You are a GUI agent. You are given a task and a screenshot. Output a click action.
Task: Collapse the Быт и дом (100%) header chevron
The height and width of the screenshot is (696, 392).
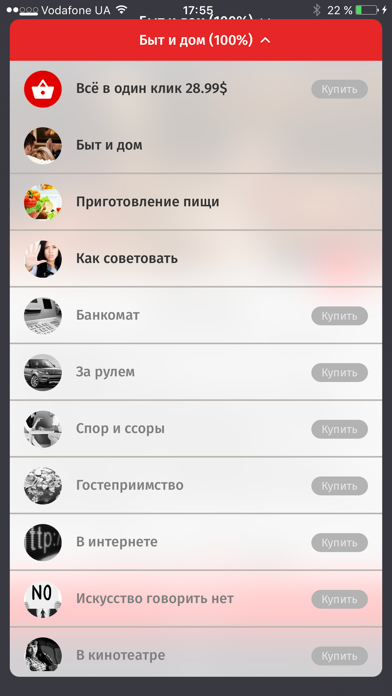(265, 40)
